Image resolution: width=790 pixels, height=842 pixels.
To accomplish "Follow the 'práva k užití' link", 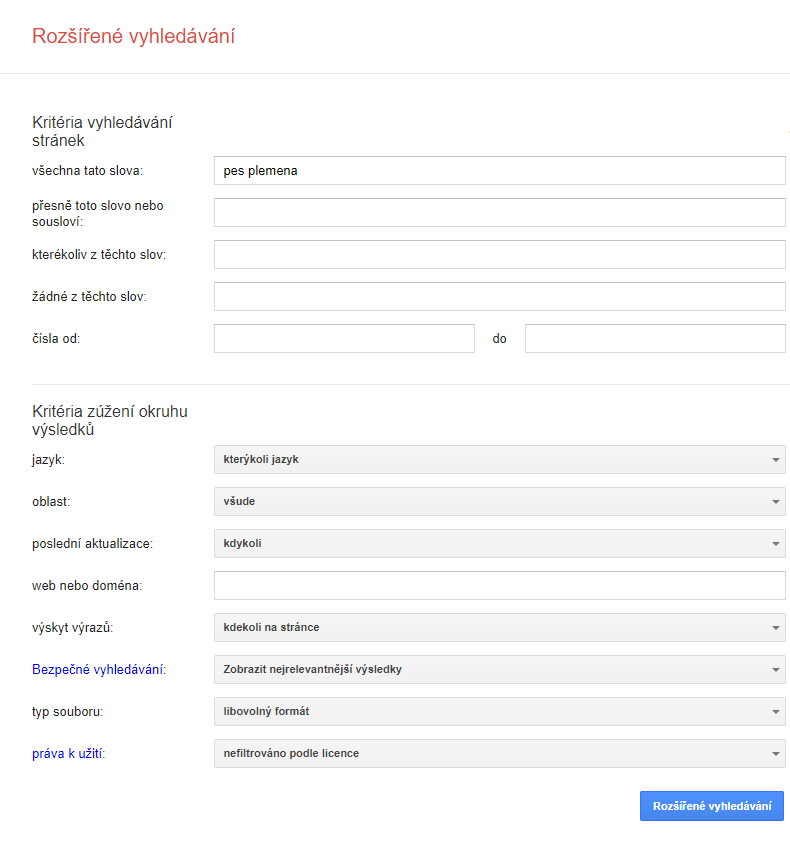I will (68, 753).
